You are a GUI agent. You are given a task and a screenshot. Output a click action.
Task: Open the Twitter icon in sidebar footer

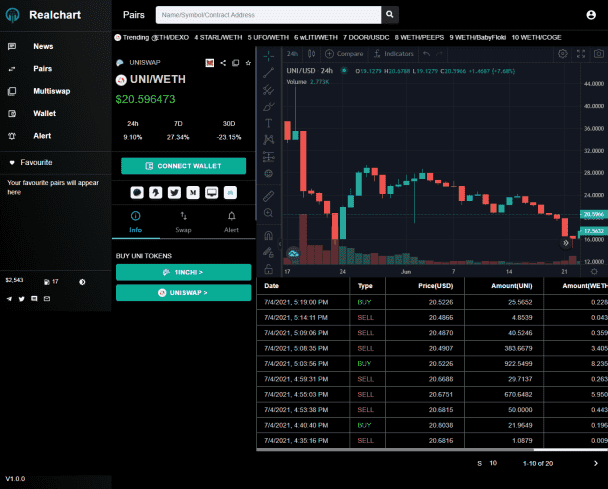coord(22,299)
